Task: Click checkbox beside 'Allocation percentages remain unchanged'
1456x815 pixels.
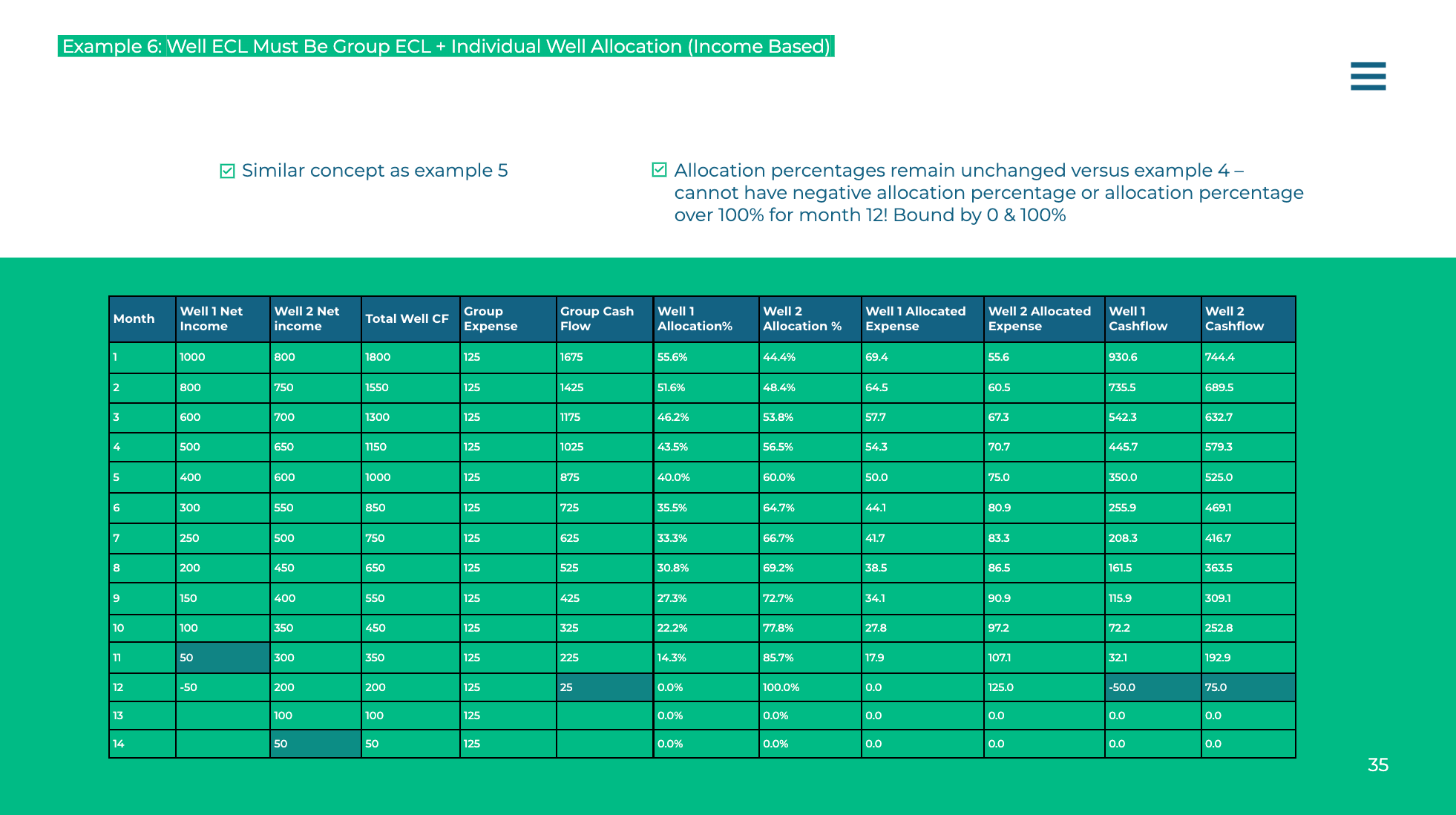Action: point(658,170)
